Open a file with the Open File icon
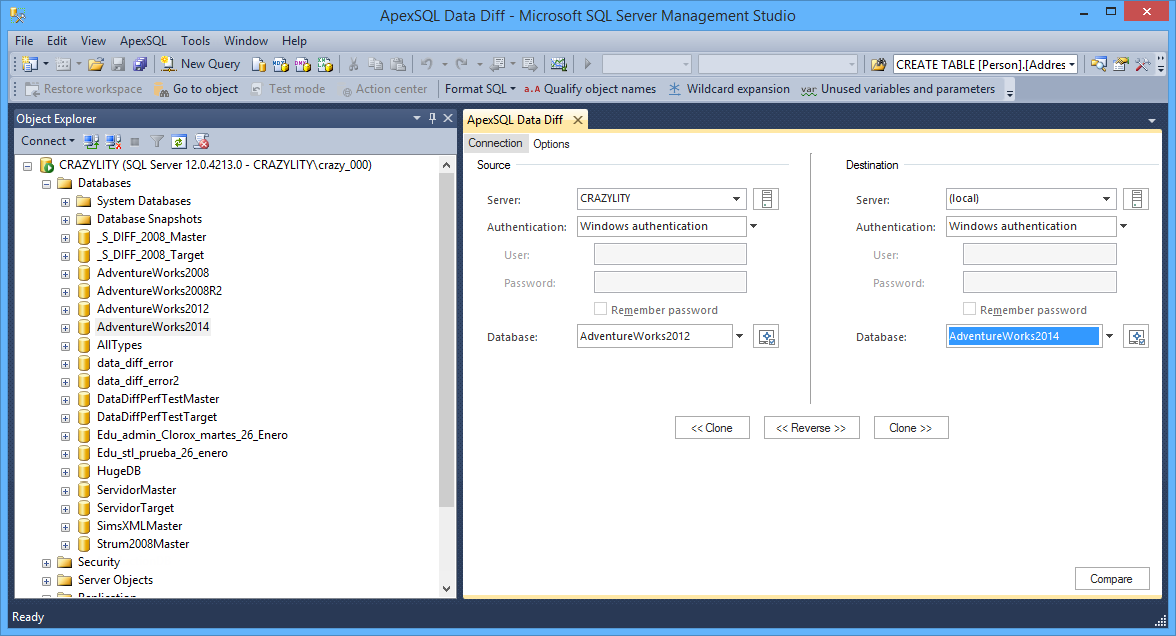1176x636 pixels. click(x=96, y=64)
